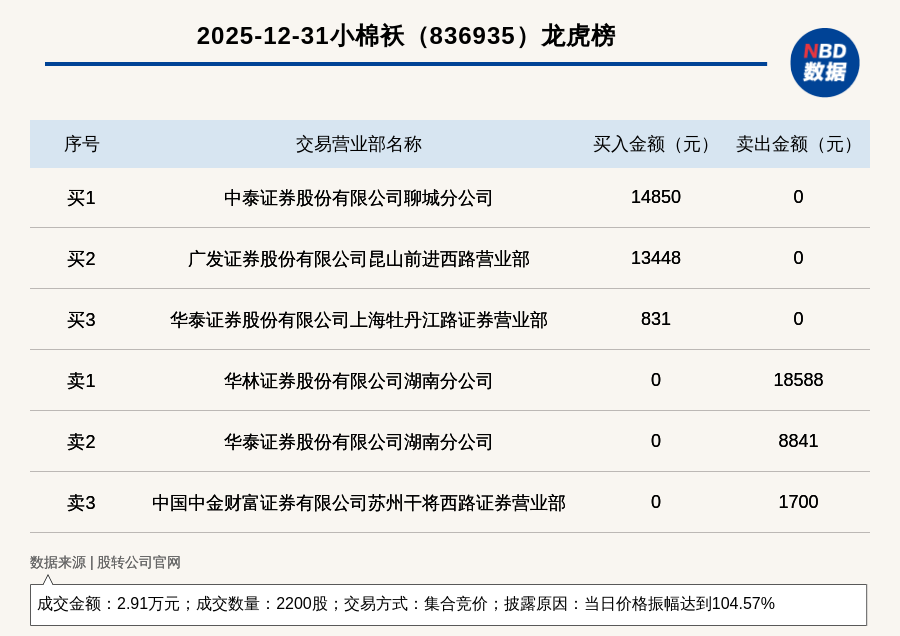Click the 买入金额（元） column header
Viewport: 900px width, 636px height.
[x=655, y=144]
